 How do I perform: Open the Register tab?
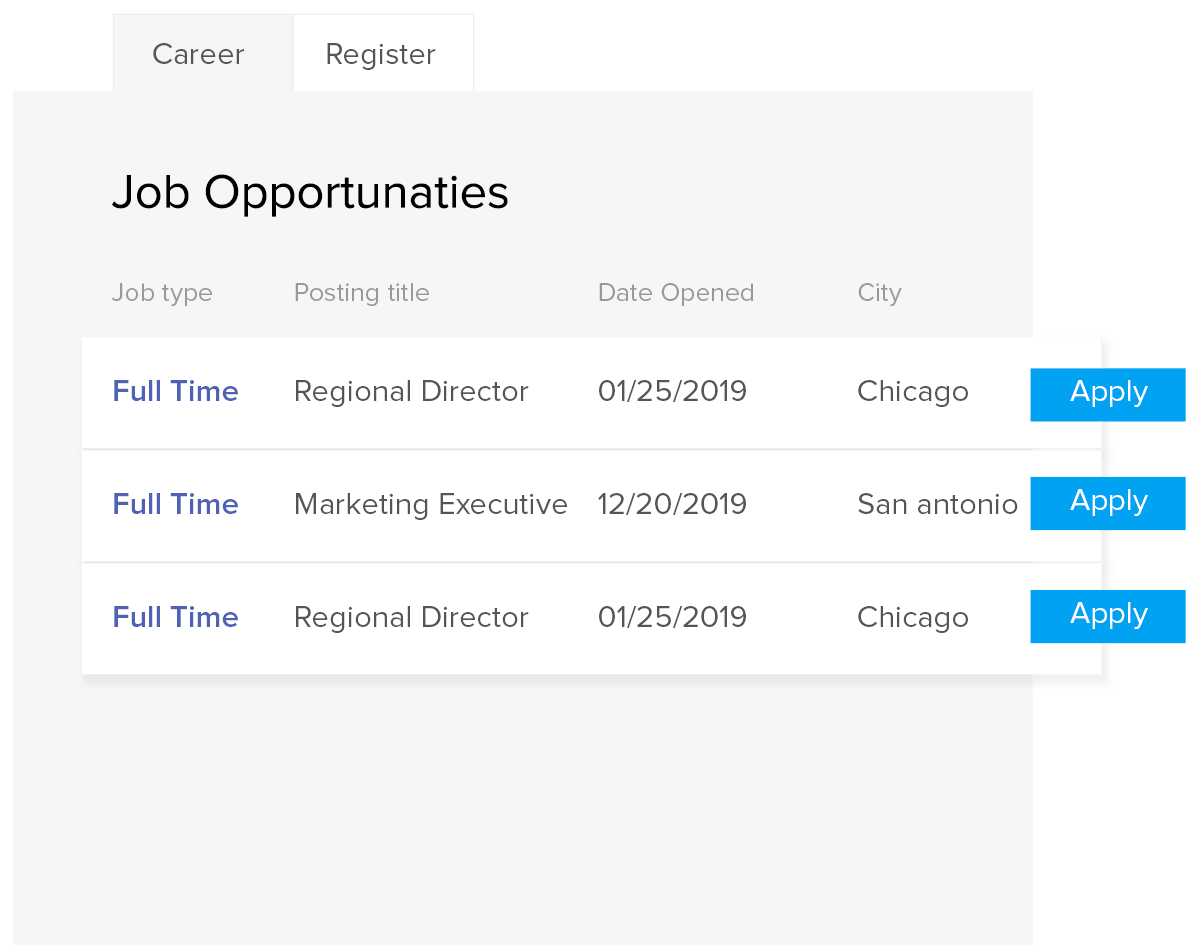point(381,54)
